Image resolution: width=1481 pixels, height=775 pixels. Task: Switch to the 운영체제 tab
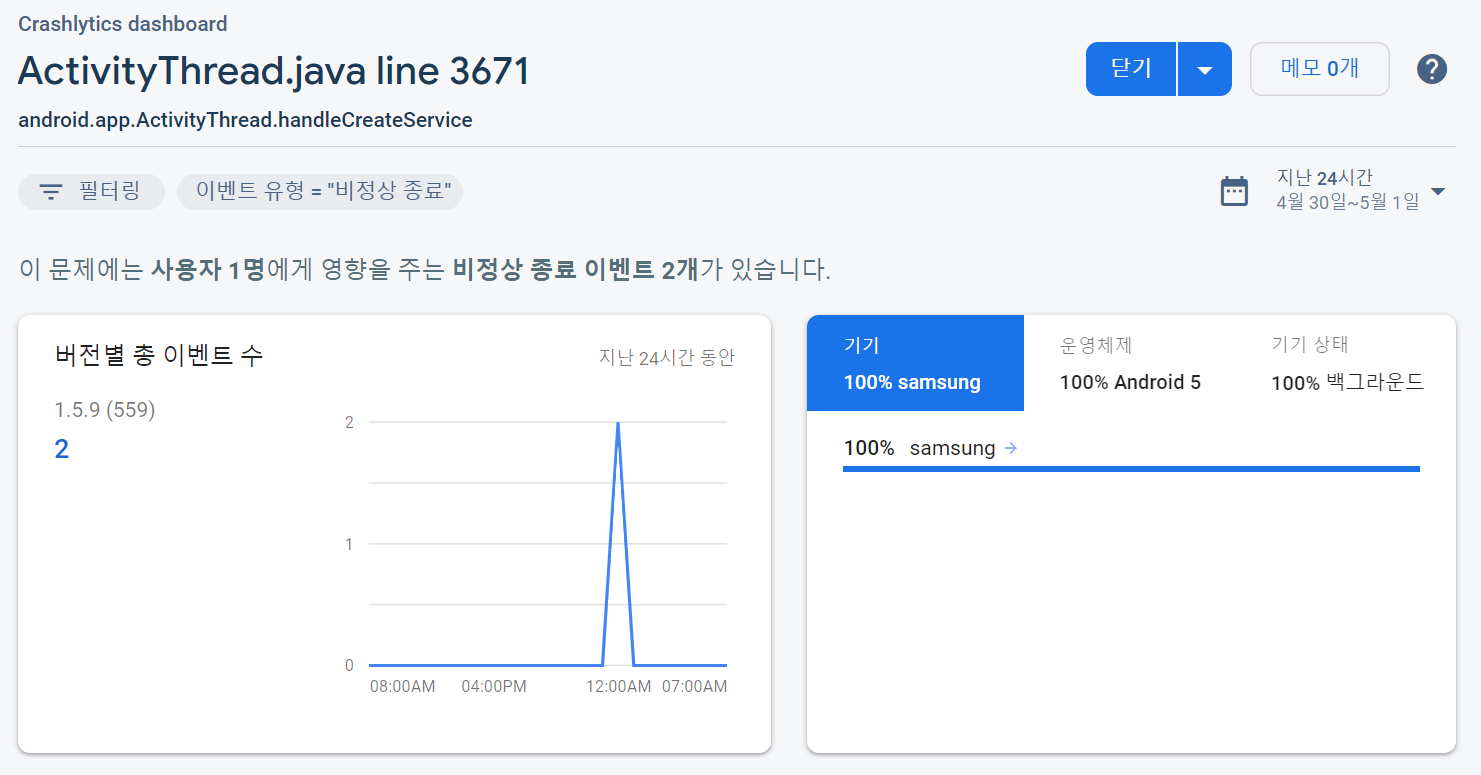click(1130, 363)
